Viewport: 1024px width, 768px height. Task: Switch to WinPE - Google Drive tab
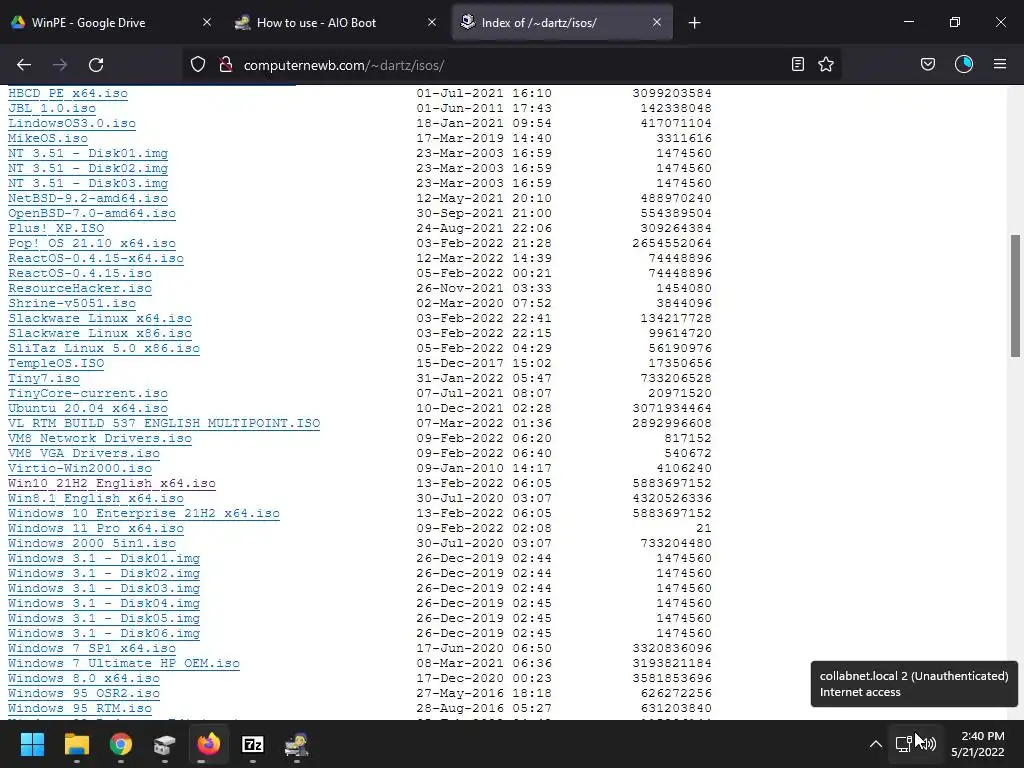(x=111, y=22)
